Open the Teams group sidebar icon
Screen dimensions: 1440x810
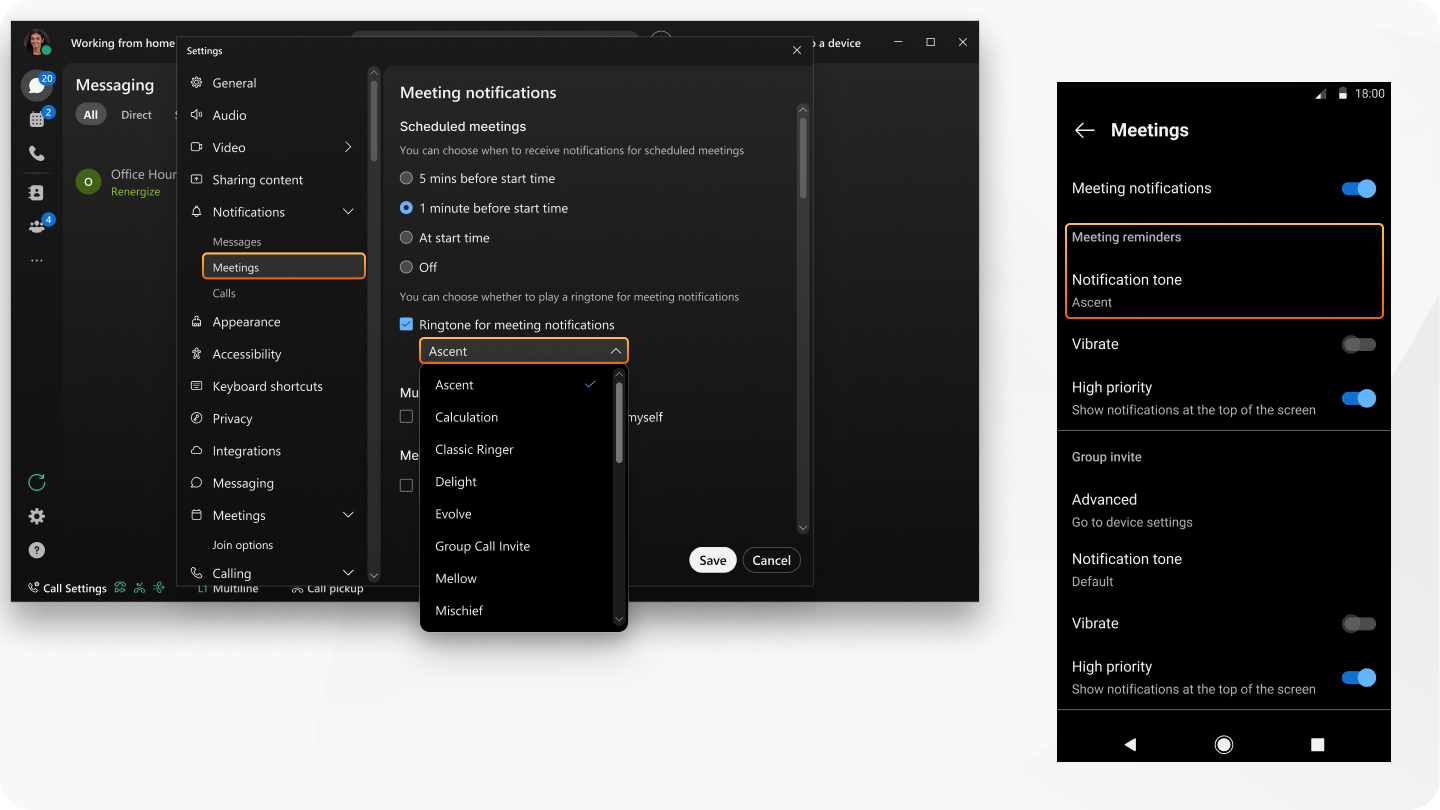[36, 227]
